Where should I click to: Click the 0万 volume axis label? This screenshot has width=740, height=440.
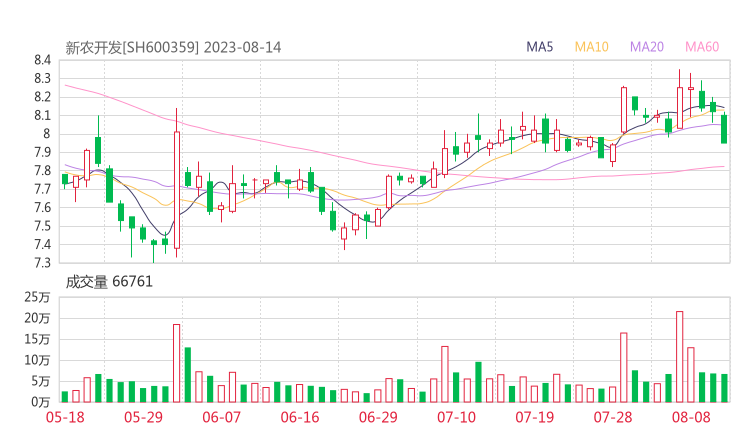(x=41, y=402)
